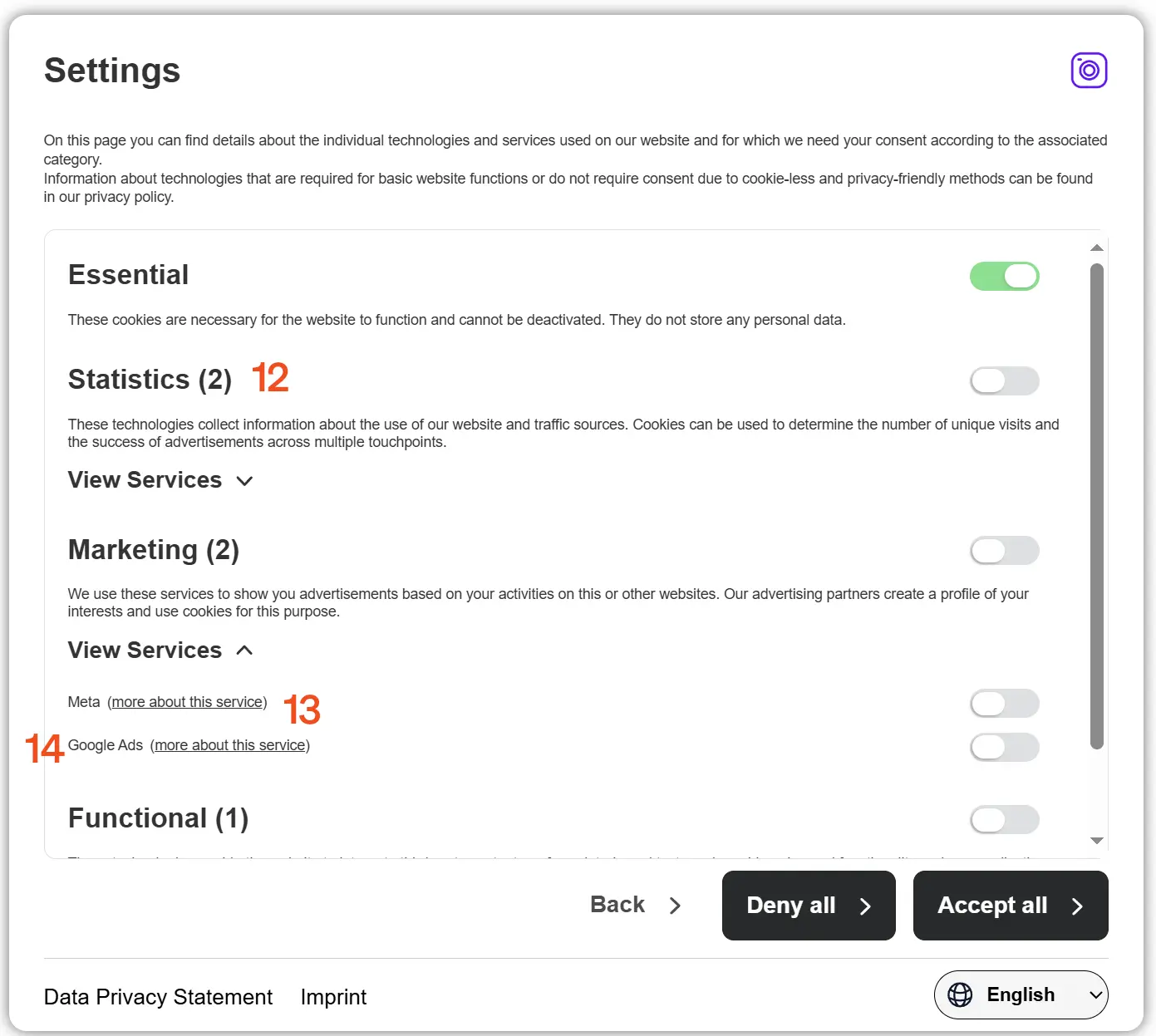
Task: Go back using the Back button
Action: (x=635, y=905)
